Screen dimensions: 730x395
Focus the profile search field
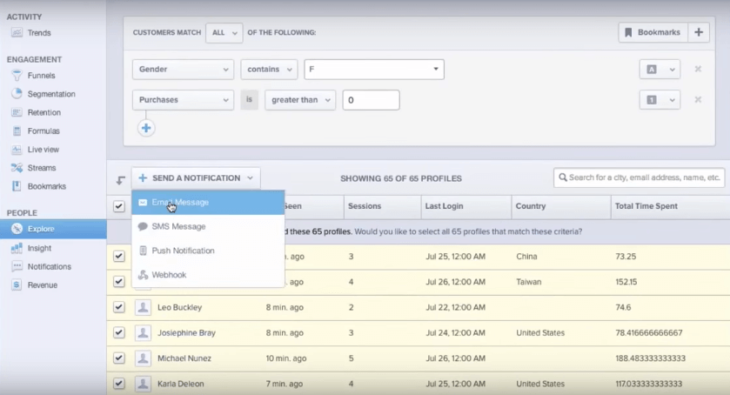pyautogui.click(x=639, y=177)
